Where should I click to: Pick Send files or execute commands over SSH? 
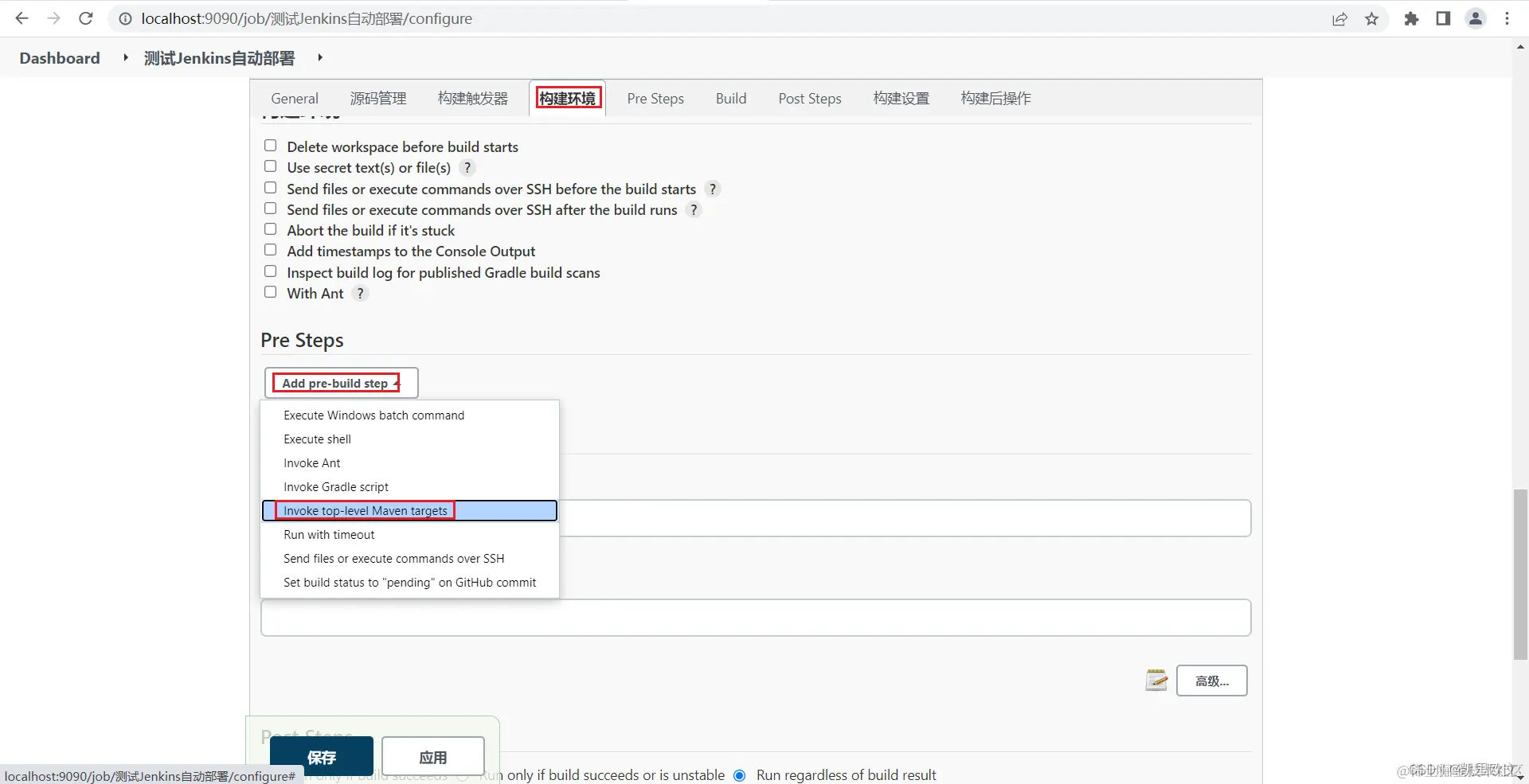[x=409, y=559]
